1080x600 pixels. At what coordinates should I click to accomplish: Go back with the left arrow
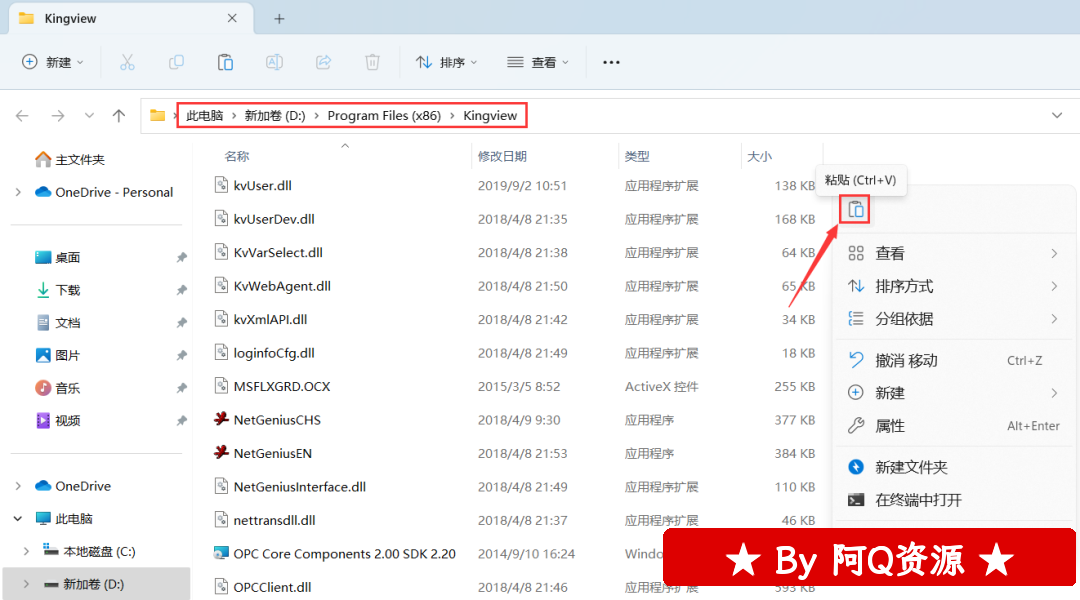point(23,116)
